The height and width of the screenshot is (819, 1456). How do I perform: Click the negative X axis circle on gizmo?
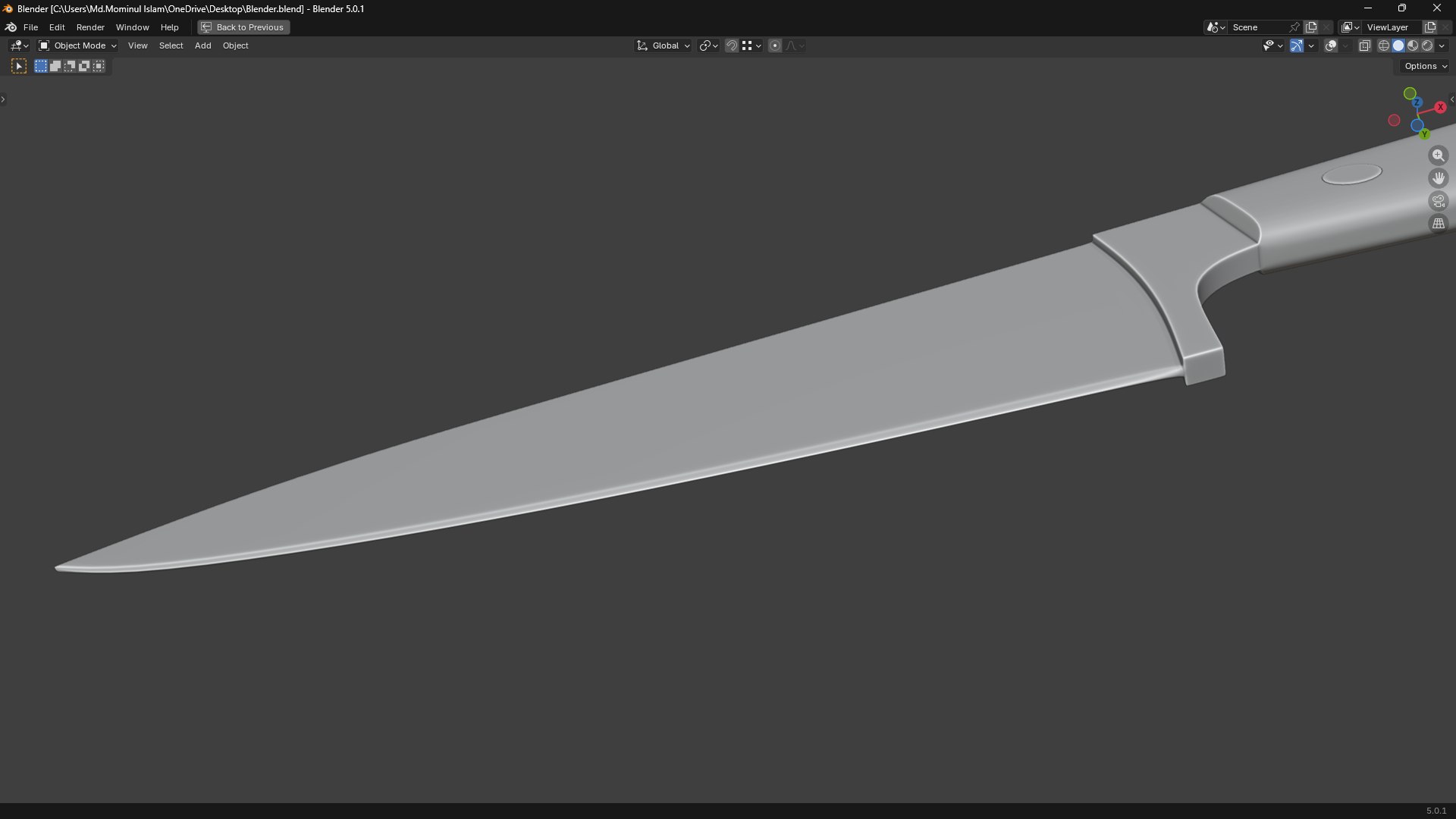point(1394,121)
